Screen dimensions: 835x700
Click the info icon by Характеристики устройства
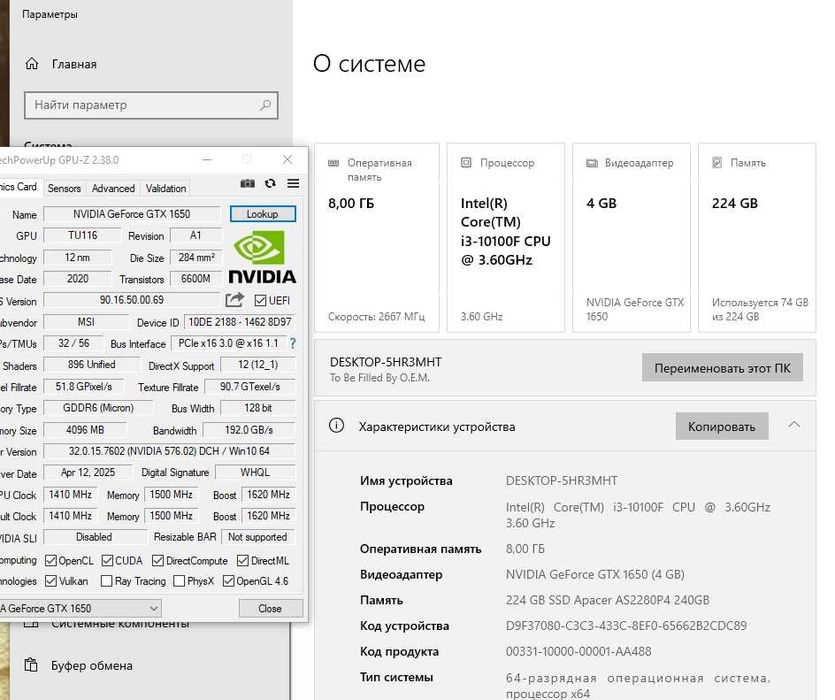pos(336,425)
